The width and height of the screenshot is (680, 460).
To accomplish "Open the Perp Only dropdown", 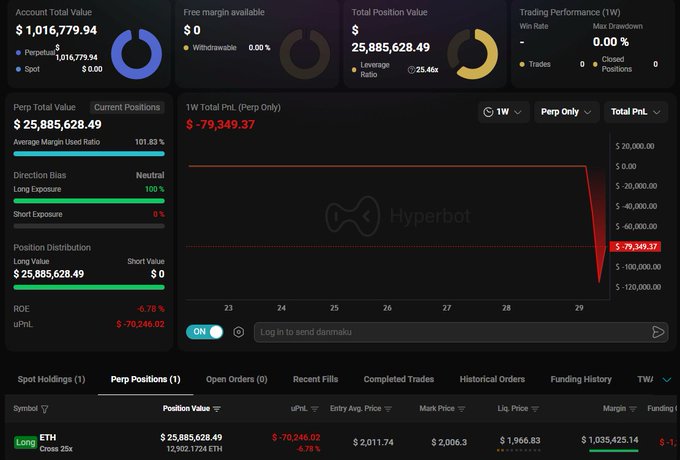I will click(x=566, y=112).
